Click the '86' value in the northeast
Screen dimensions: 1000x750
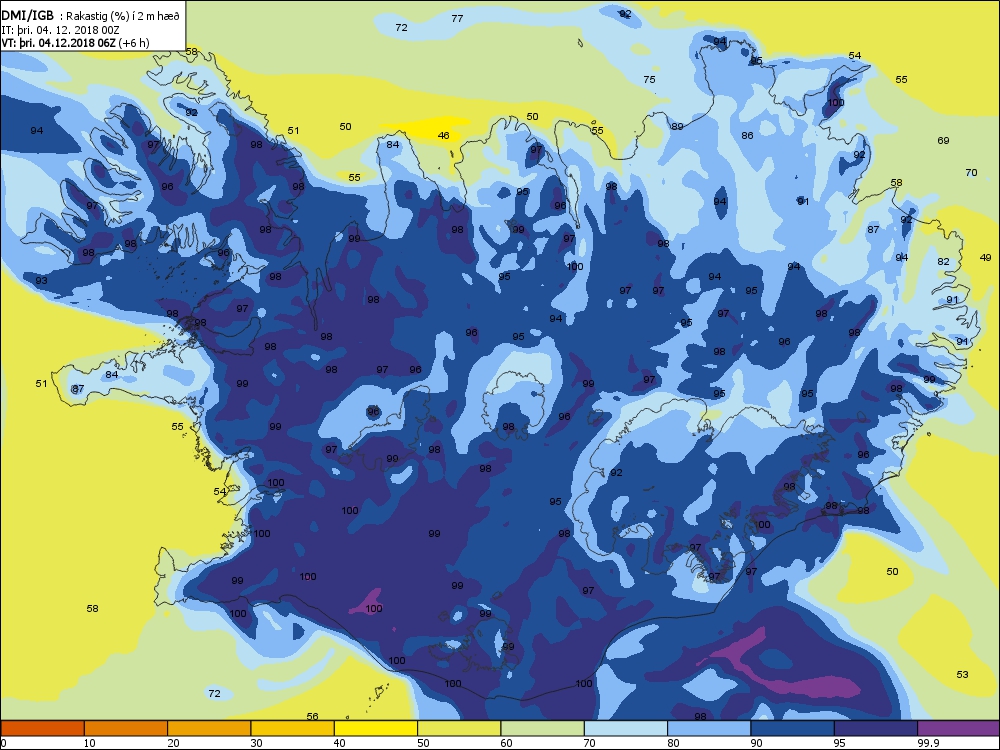click(x=747, y=135)
